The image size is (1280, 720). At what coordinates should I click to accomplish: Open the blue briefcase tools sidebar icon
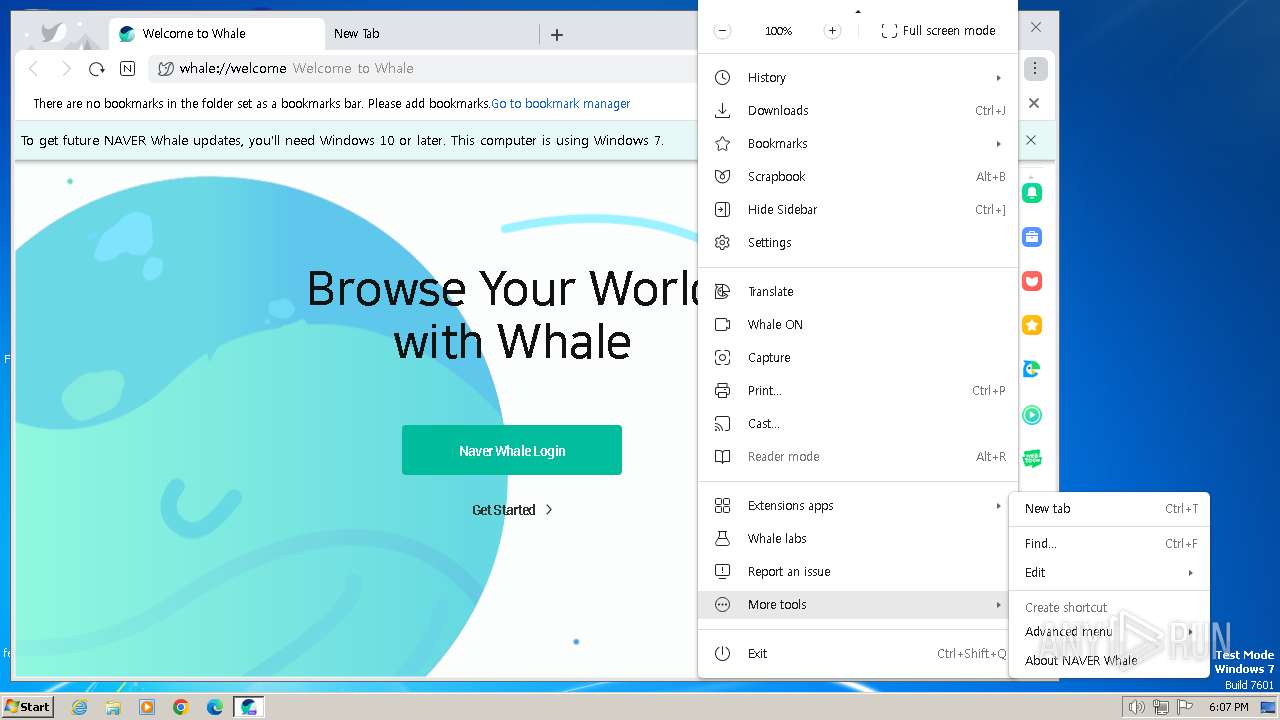tap(1032, 237)
